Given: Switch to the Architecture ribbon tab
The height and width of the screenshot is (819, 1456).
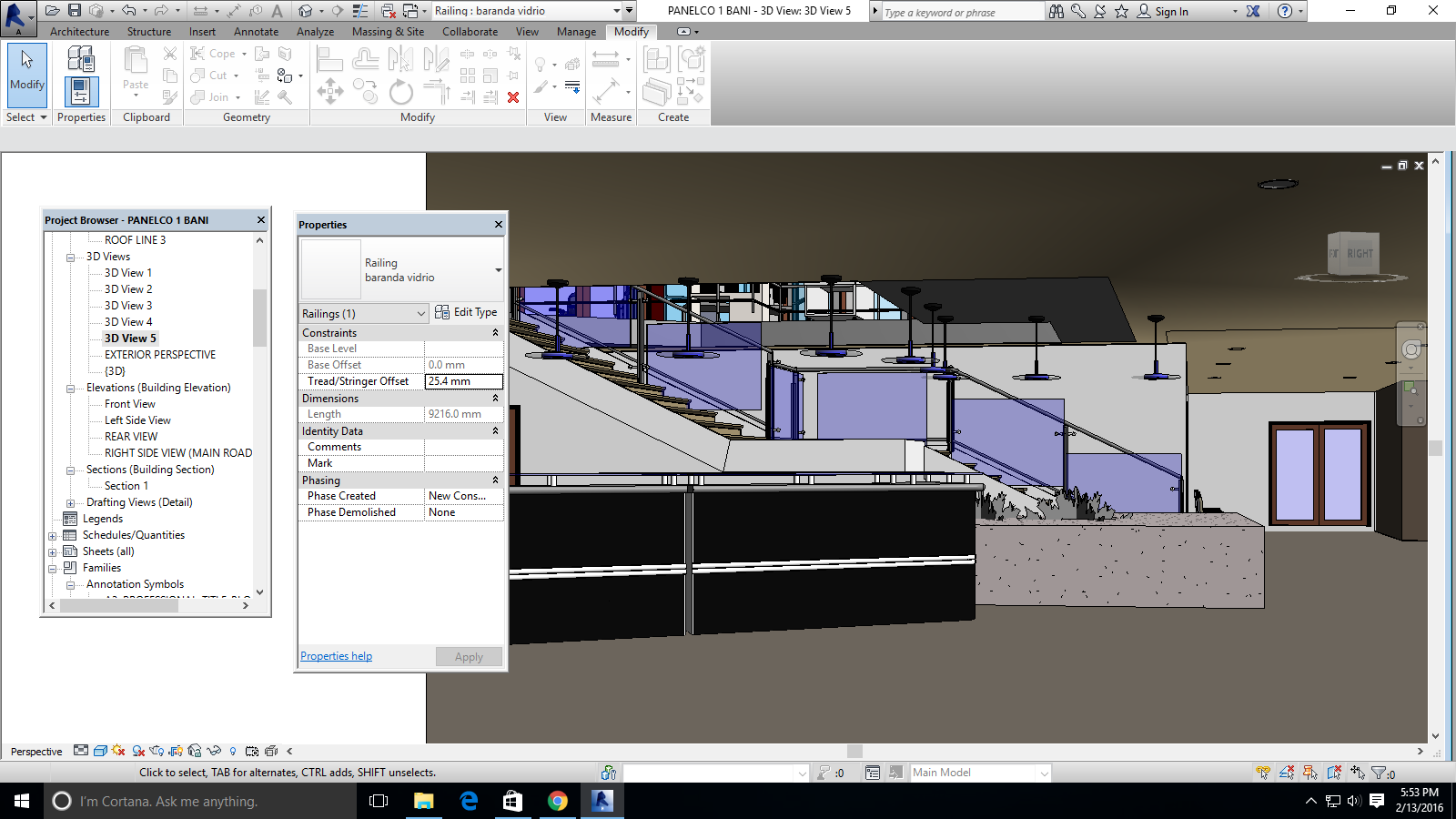Looking at the screenshot, I should (x=79, y=32).
